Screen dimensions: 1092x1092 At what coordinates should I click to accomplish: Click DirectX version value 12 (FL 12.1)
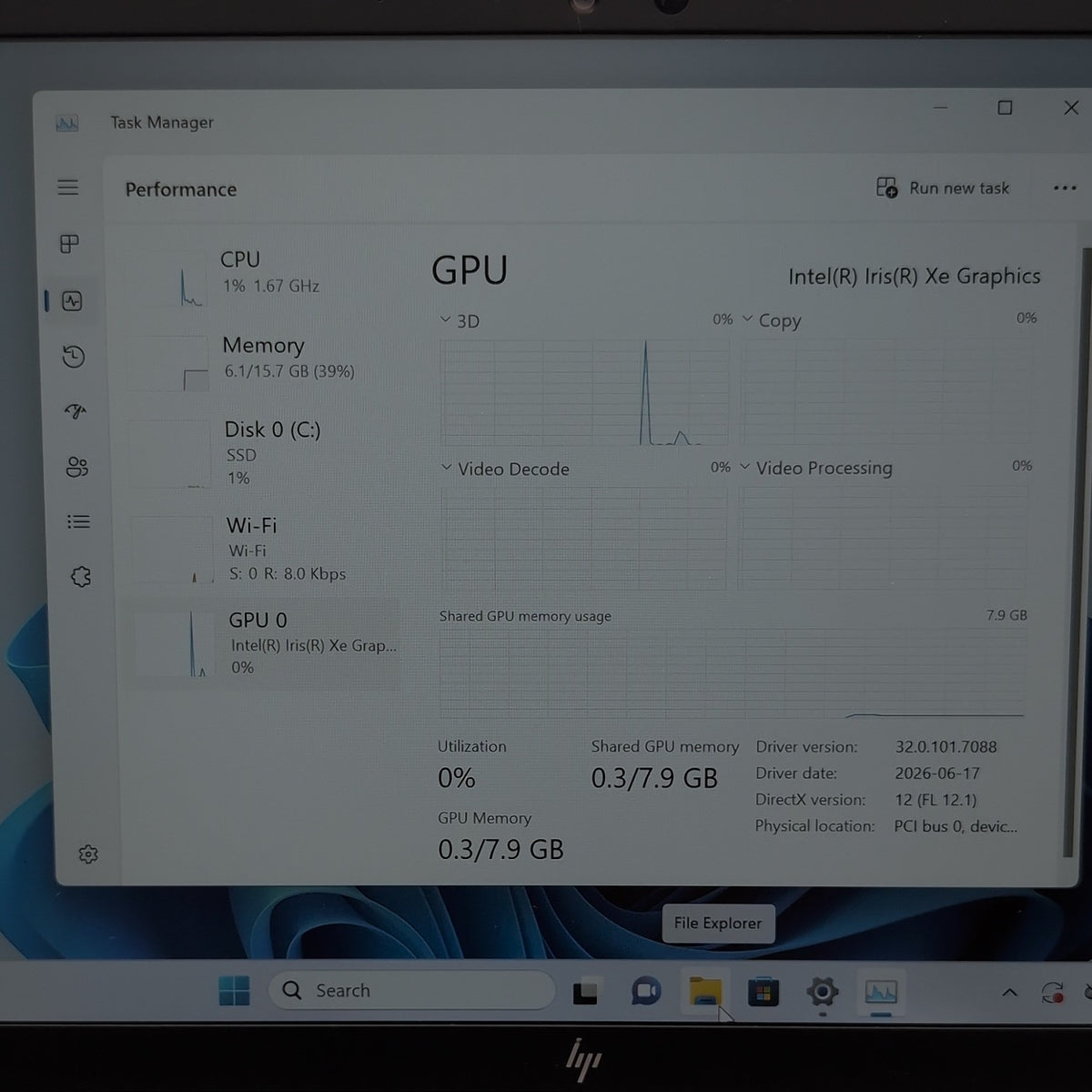coord(935,800)
